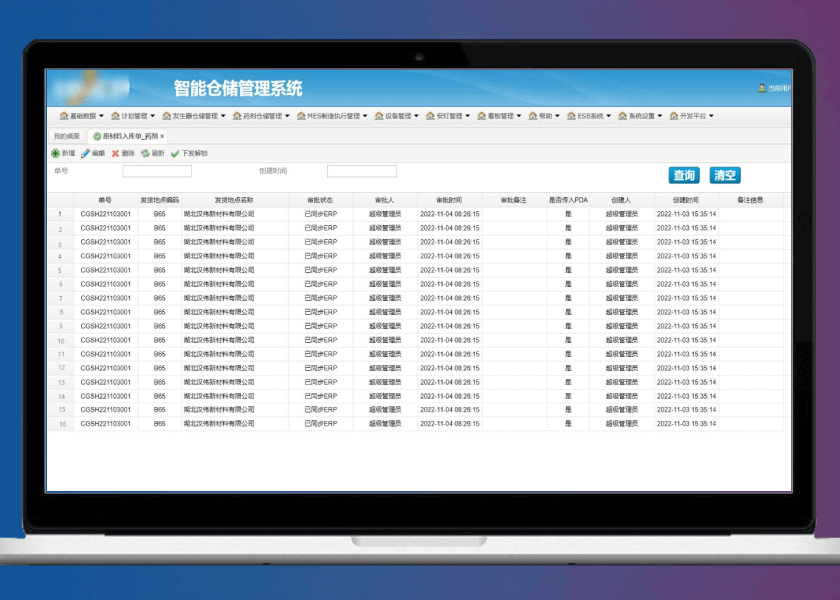Image resolution: width=840 pixels, height=600 pixels.
Task: Click the 单号 input field
Action: 157,172
